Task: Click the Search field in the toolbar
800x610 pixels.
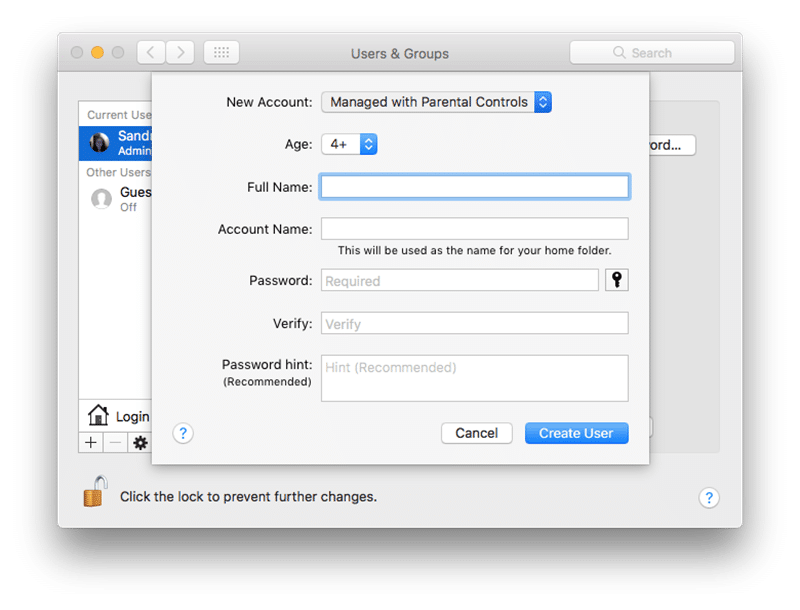Action: pyautogui.click(x=651, y=53)
